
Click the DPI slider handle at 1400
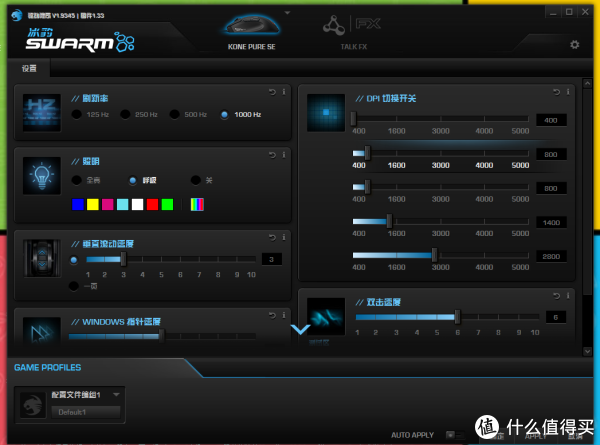tap(389, 221)
